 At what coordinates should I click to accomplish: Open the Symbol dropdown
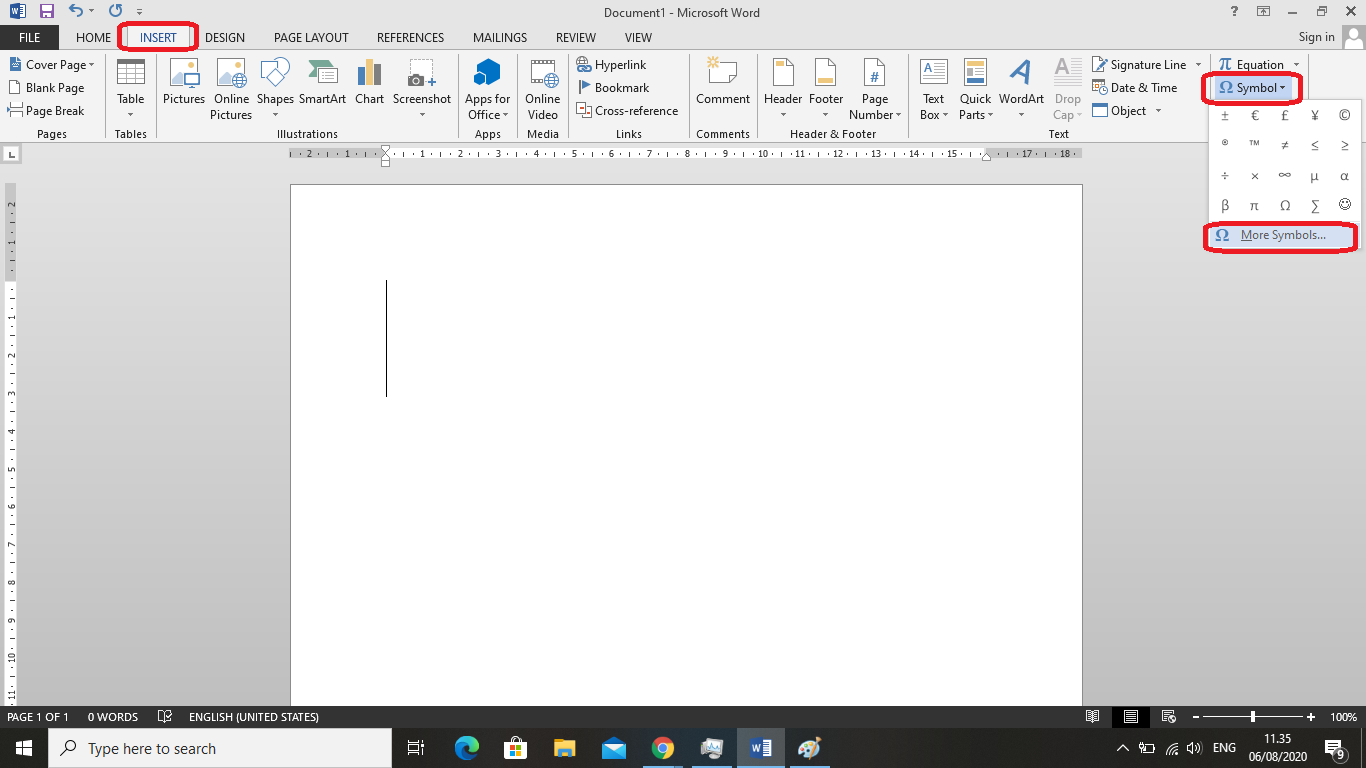tap(1253, 88)
